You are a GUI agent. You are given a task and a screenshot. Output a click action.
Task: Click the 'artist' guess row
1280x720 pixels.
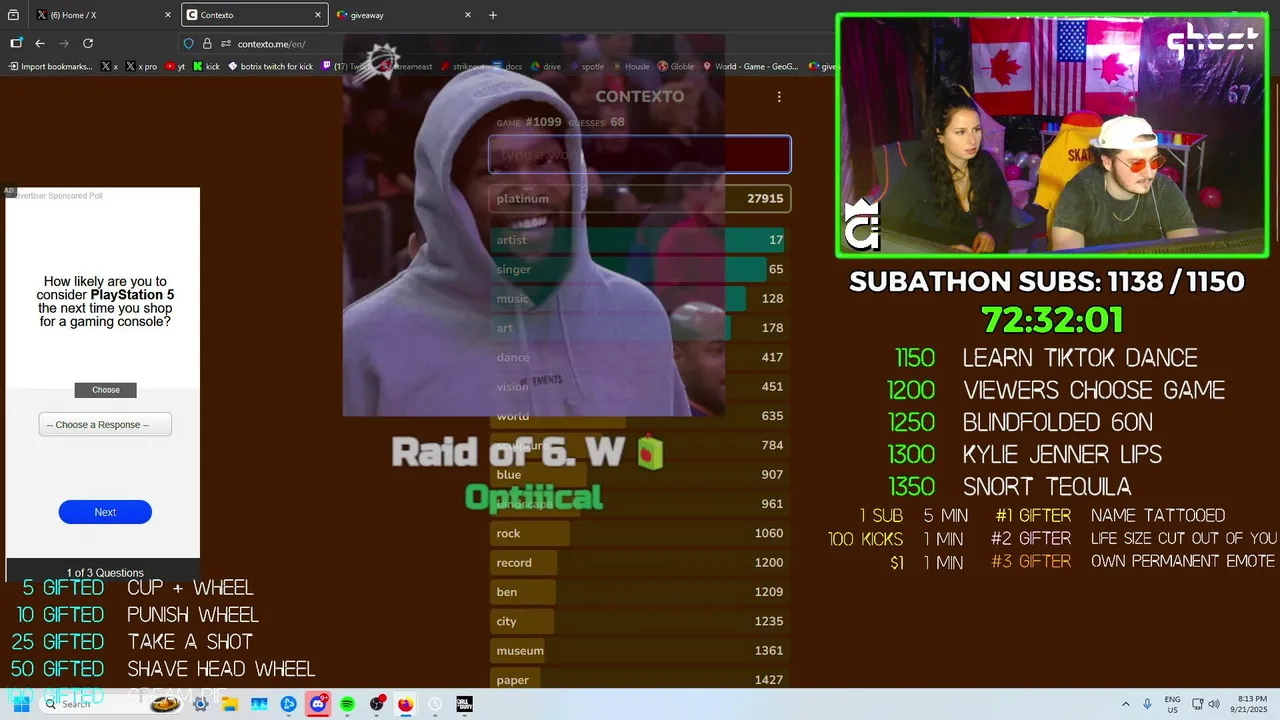(x=640, y=240)
